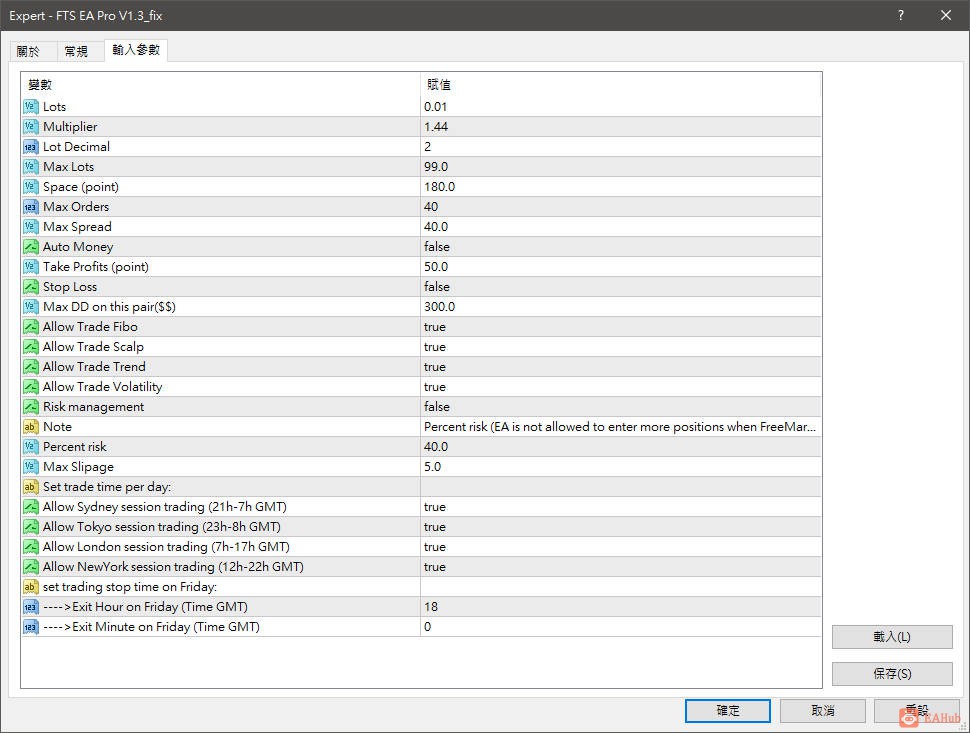Click the boolean icon beside Allow Trade Volatility
The width and height of the screenshot is (970, 733).
pos(30,387)
